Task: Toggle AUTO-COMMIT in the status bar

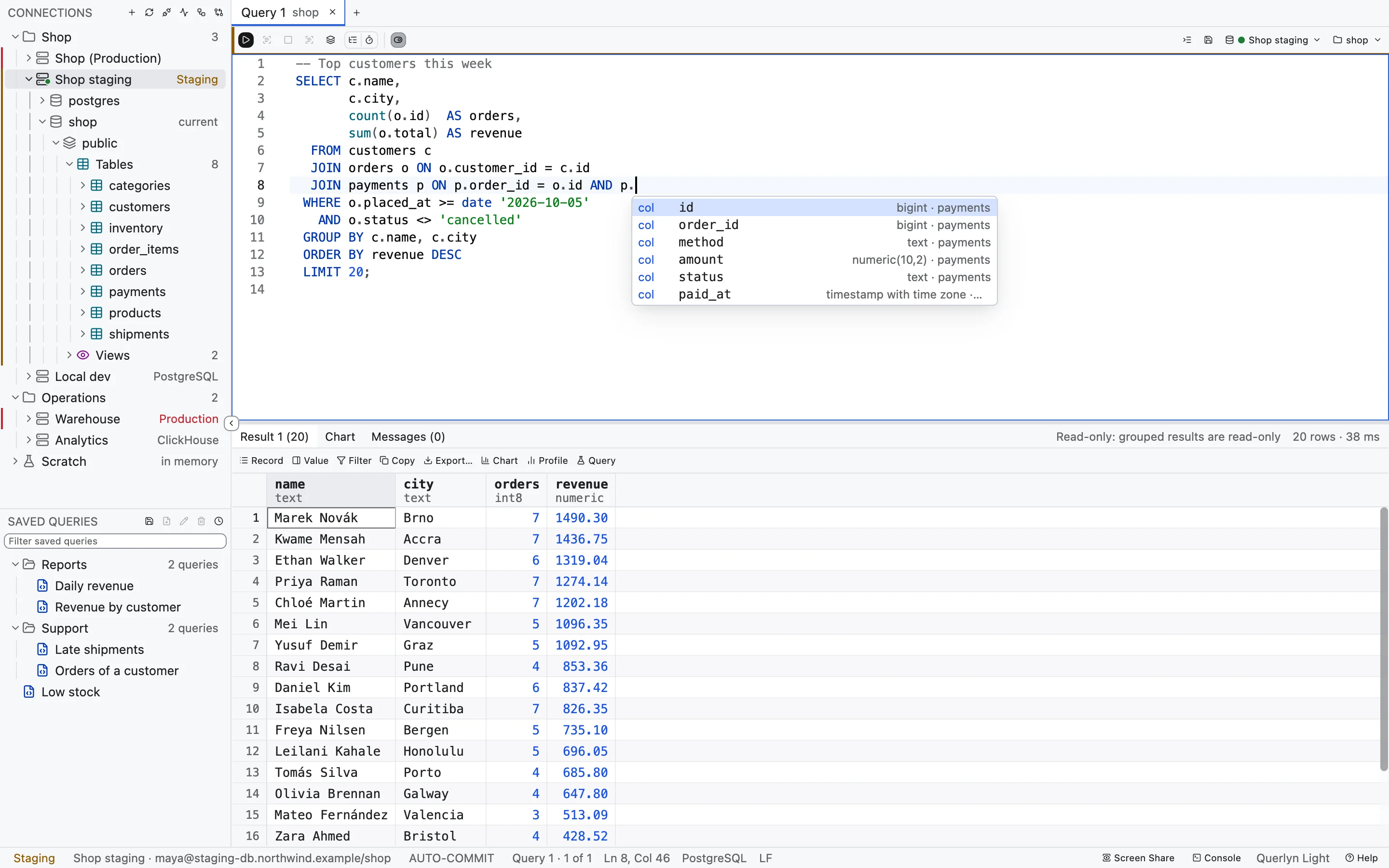Action: coord(451,858)
